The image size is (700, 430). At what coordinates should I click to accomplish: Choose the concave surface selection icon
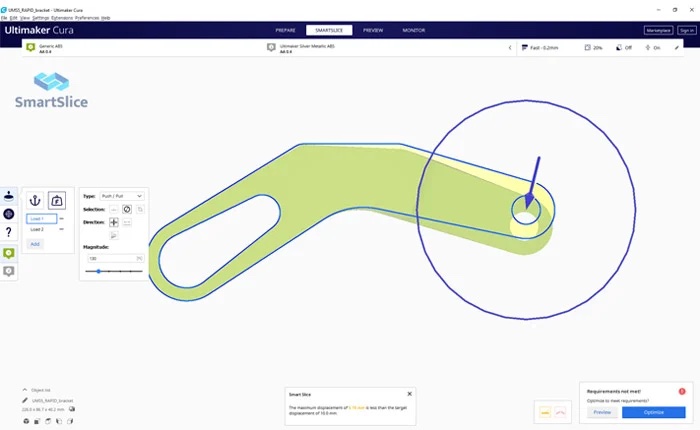[127, 209]
